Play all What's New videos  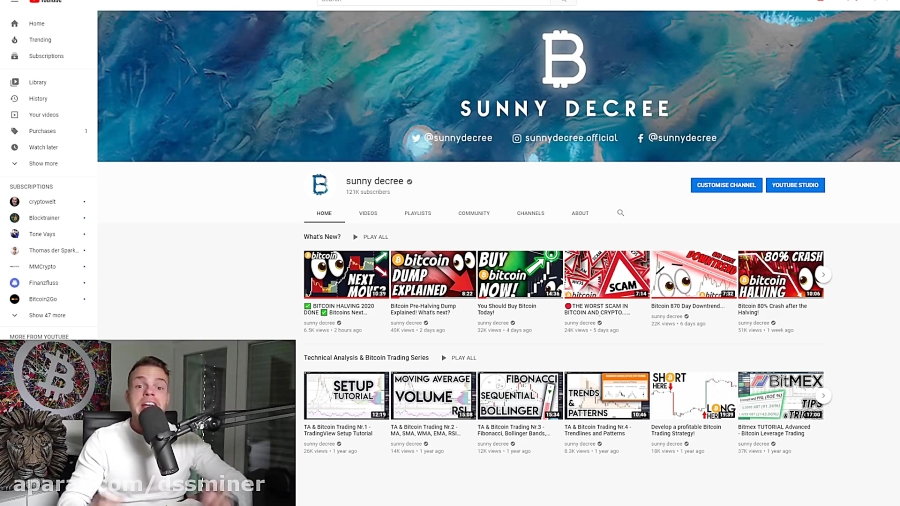(x=371, y=237)
